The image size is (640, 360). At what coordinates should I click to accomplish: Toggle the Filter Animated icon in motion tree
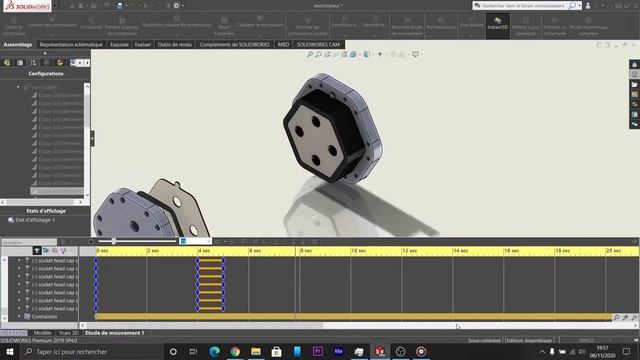(46, 250)
